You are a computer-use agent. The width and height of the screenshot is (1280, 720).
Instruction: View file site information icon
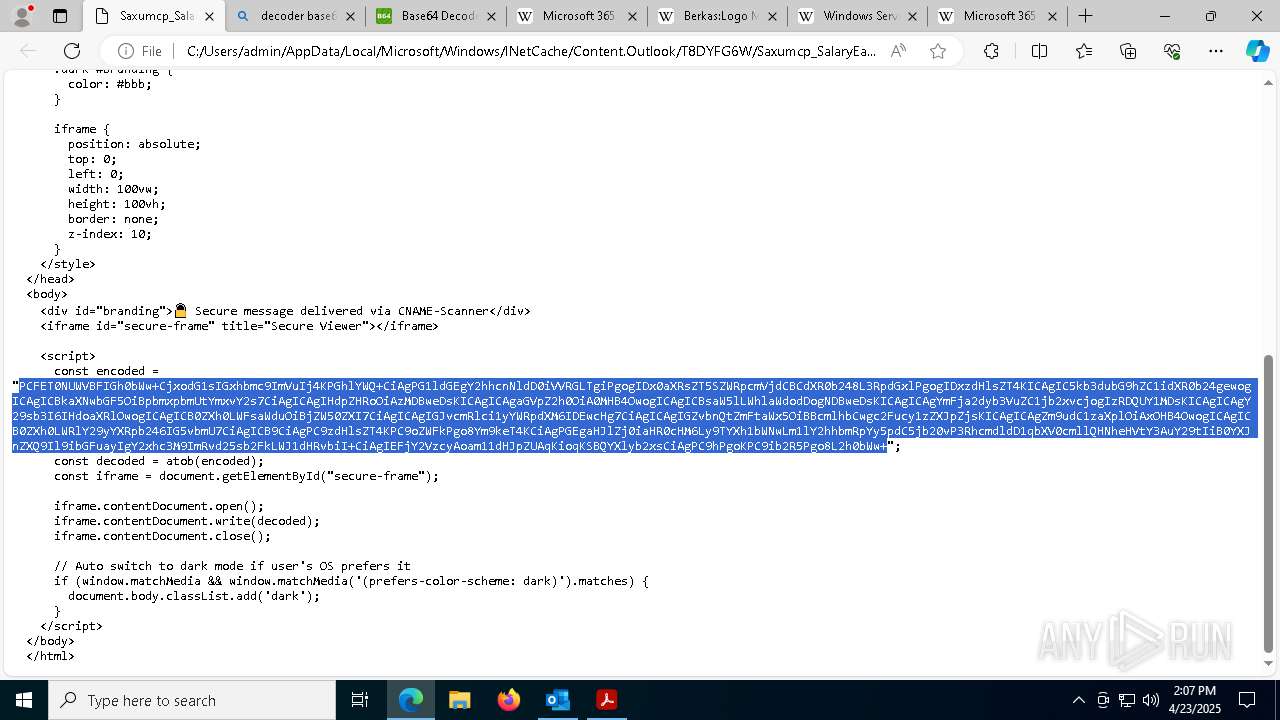139,51
